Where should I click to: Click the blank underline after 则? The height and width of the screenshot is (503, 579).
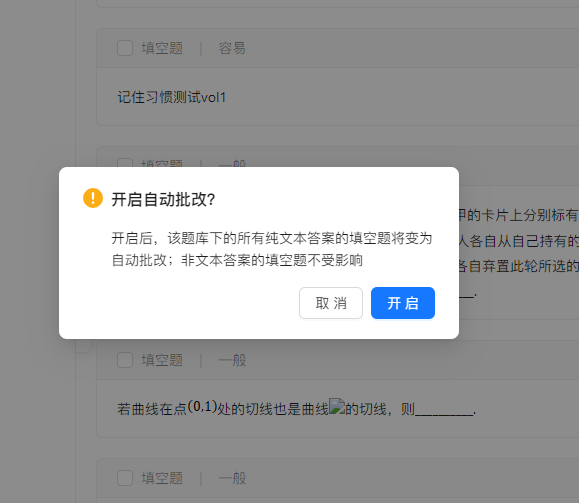tap(444, 411)
